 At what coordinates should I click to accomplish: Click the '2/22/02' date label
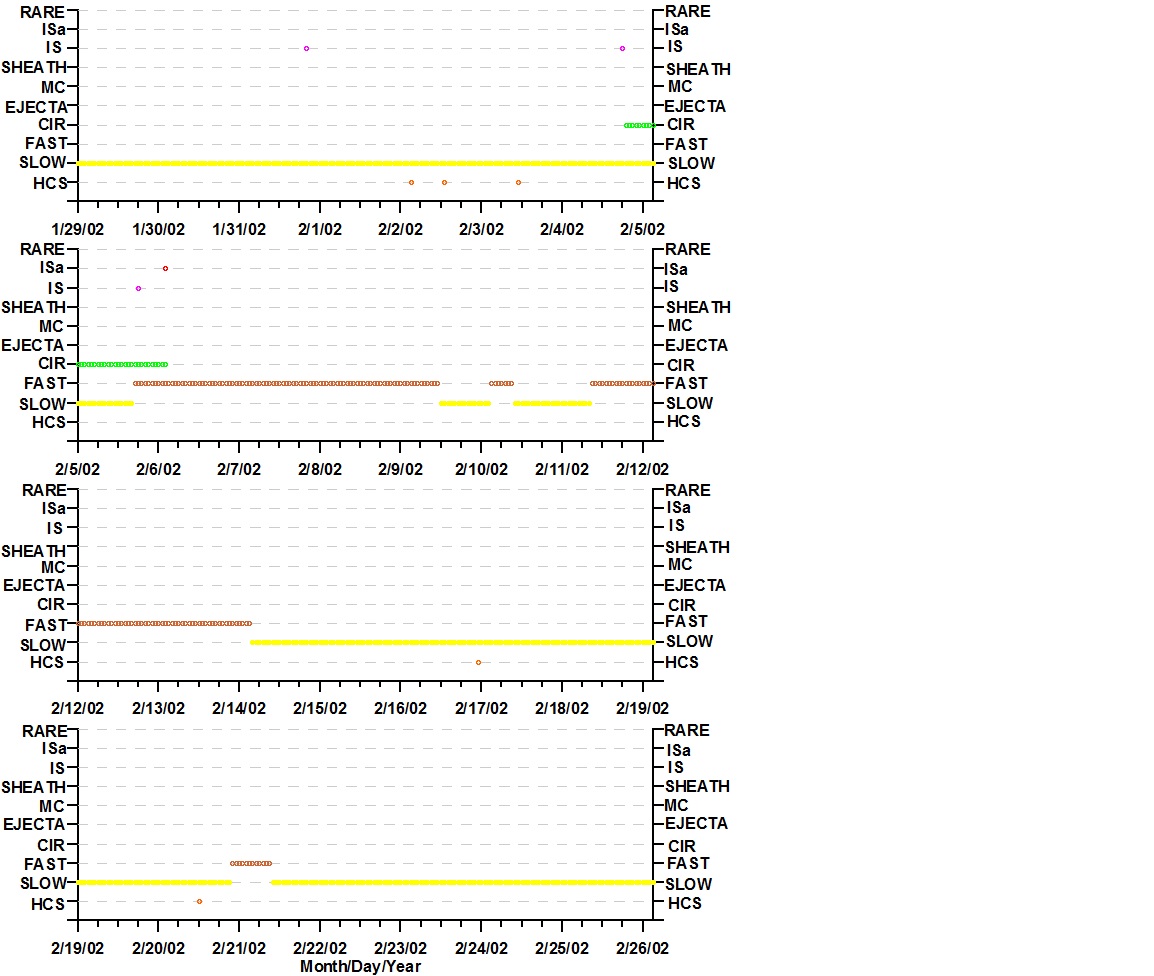(x=319, y=949)
